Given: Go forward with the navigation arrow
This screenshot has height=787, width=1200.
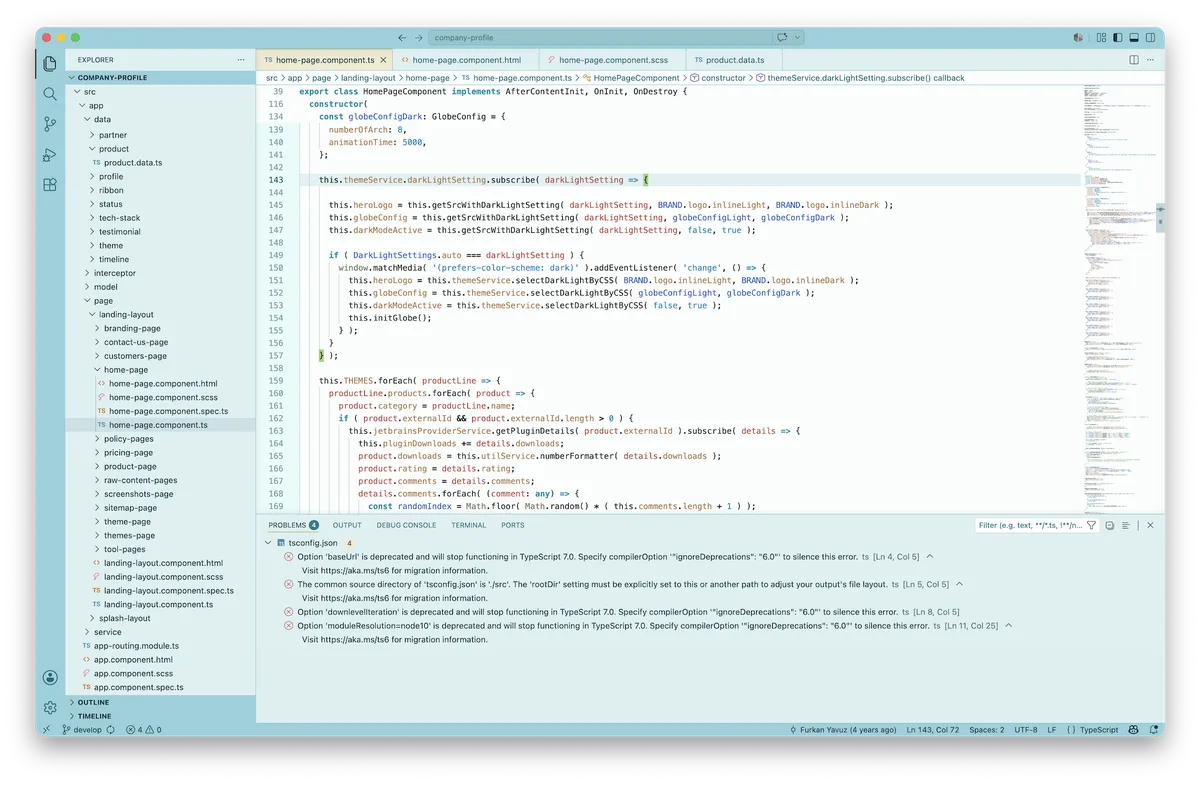Looking at the screenshot, I should pos(420,38).
